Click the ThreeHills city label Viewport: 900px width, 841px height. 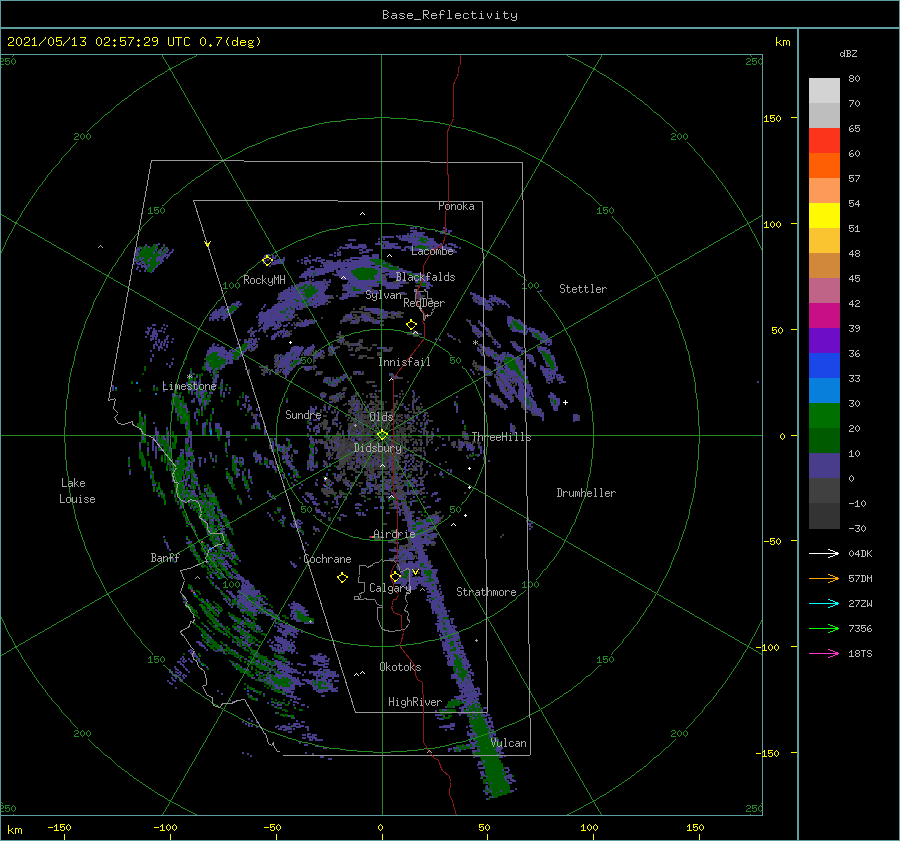[x=501, y=437]
